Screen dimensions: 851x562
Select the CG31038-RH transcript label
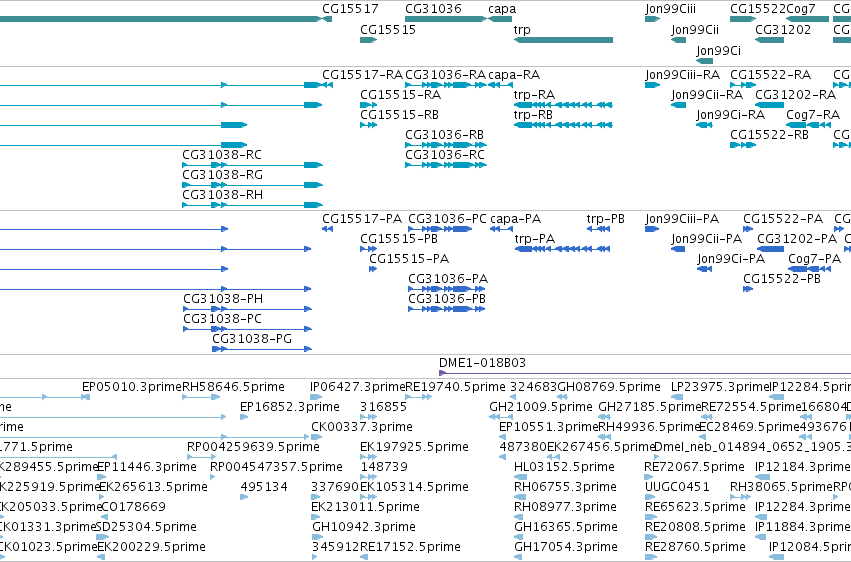coord(223,195)
